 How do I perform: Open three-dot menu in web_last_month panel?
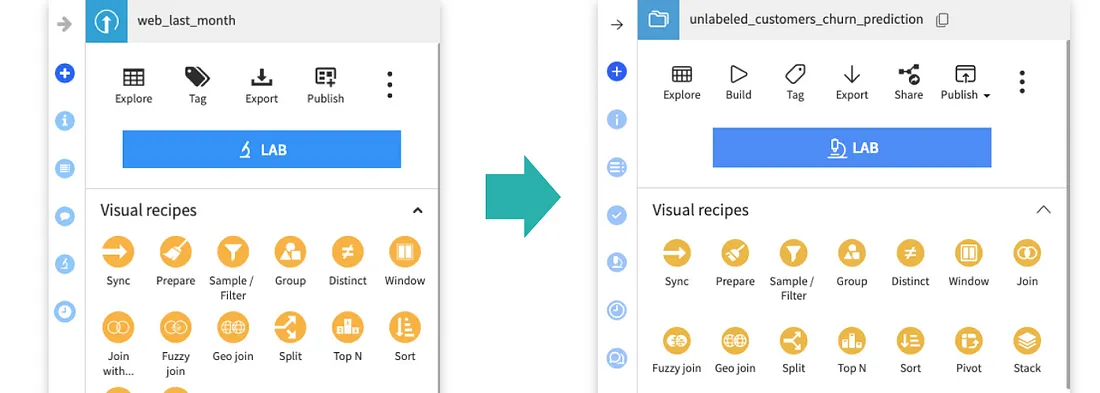point(389,85)
